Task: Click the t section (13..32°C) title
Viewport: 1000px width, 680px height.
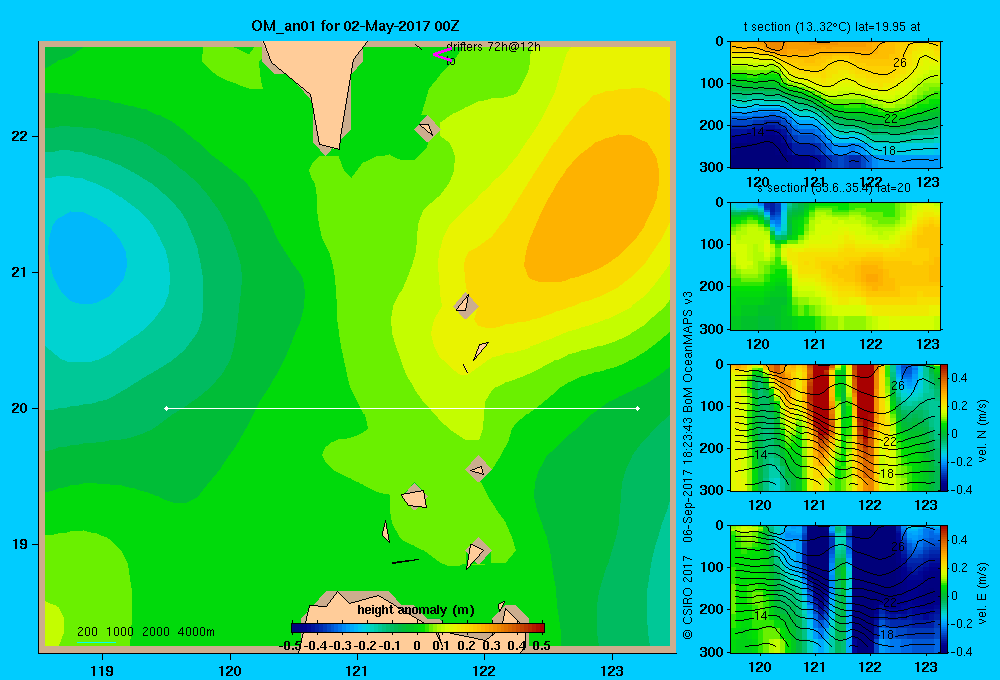Action: click(x=832, y=27)
